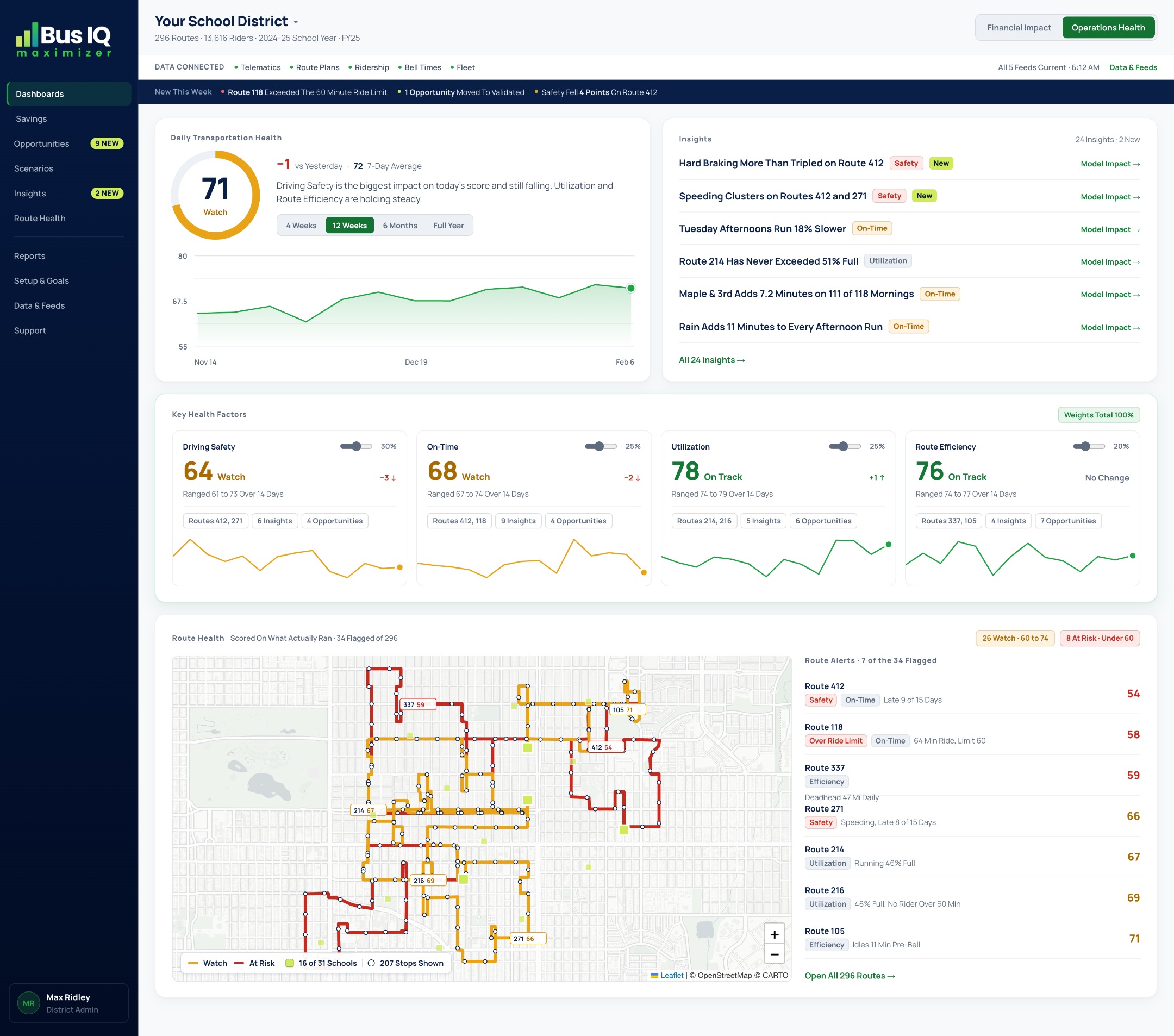
Task: Click the 214 route marker on map
Action: (x=367, y=810)
